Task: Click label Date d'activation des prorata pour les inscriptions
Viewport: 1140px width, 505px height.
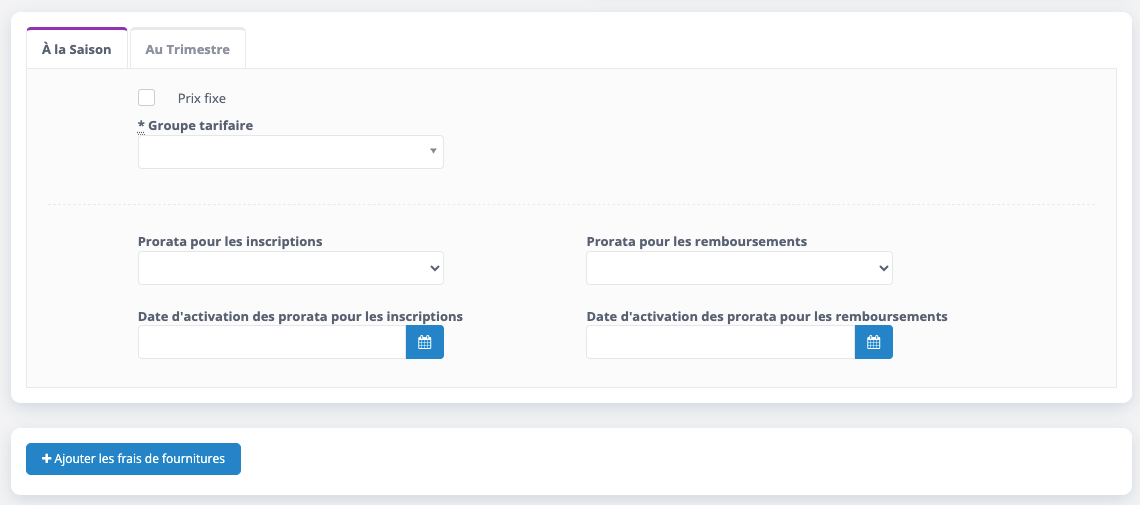Action: pos(300,316)
